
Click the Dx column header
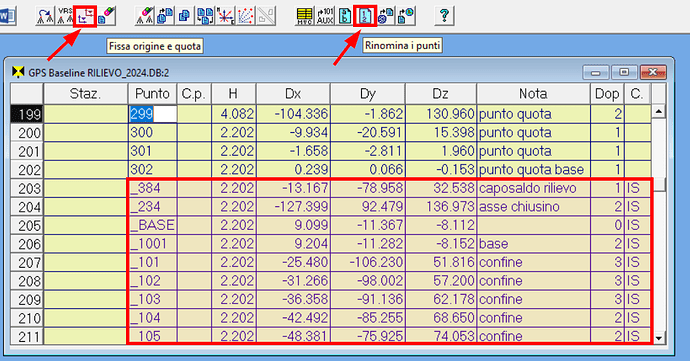pyautogui.click(x=293, y=94)
